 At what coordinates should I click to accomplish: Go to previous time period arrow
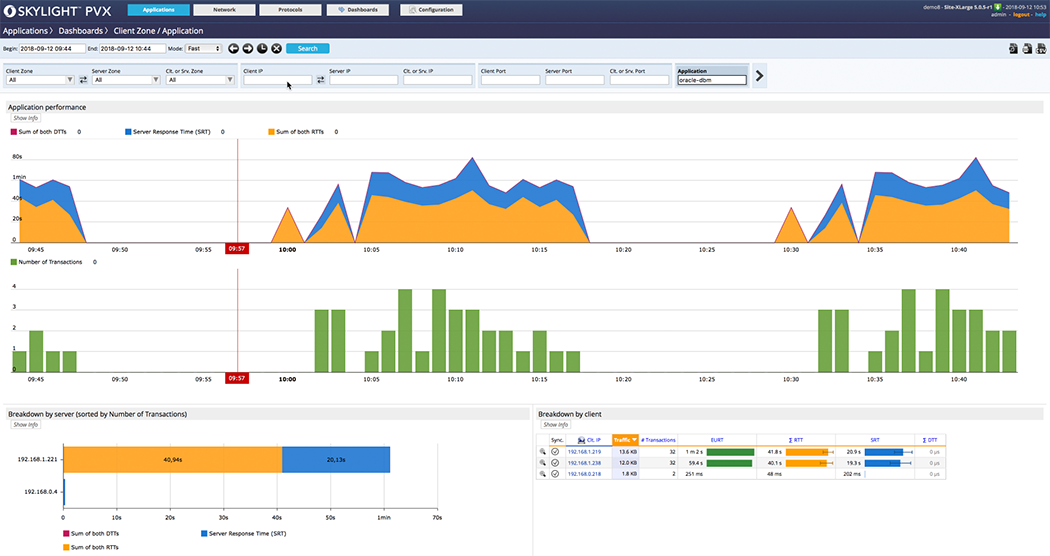[x=234, y=48]
